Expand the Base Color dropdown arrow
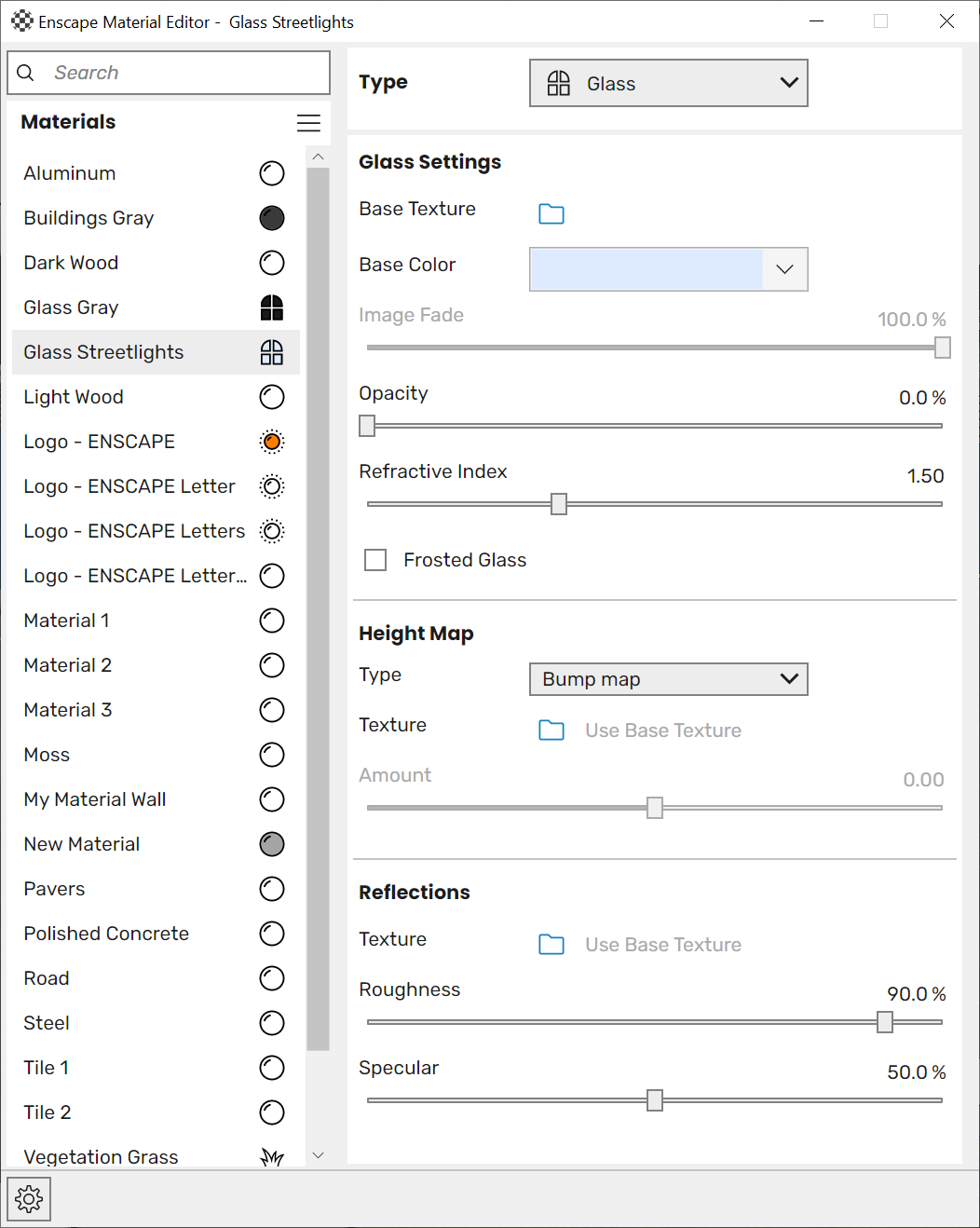Image resolution: width=980 pixels, height=1228 pixels. [785, 269]
